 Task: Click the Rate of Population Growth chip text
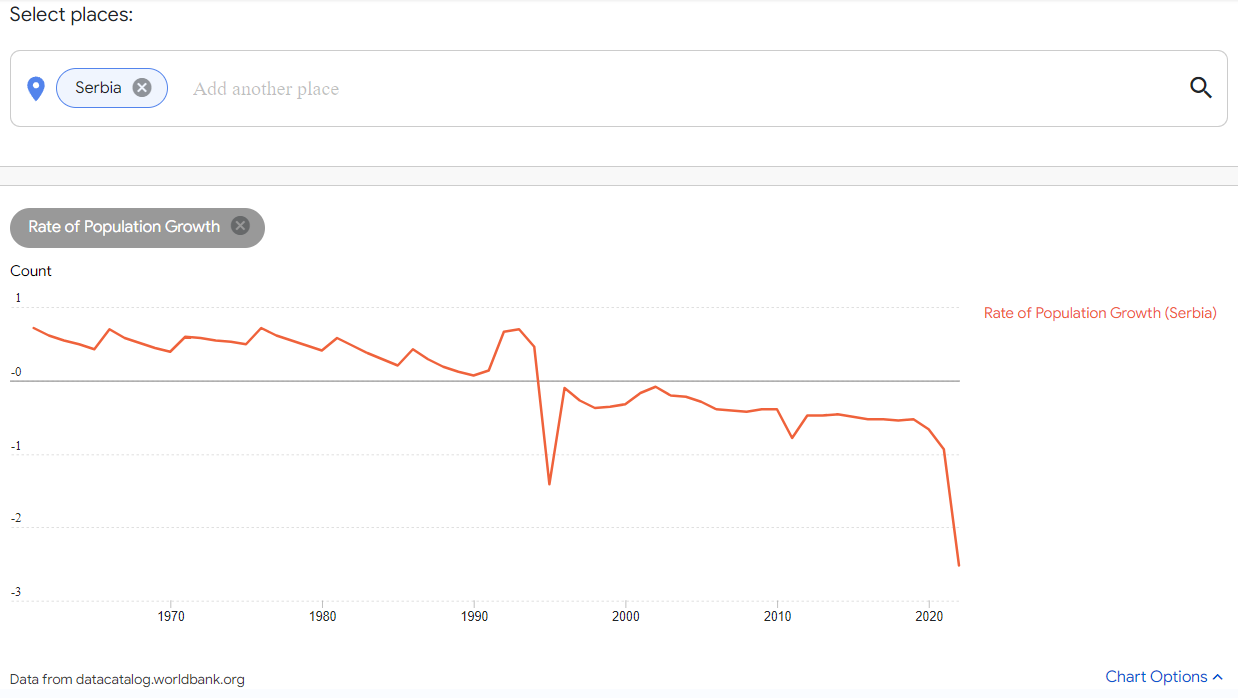coord(124,227)
